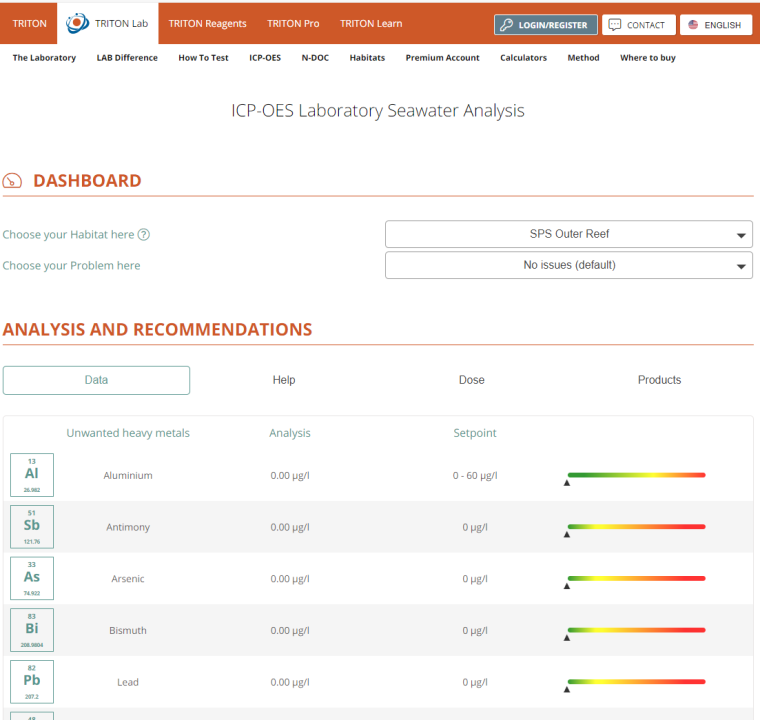Image resolution: width=760 pixels, height=720 pixels.
Task: Click the speech bubble Contact icon
Action: 615,25
